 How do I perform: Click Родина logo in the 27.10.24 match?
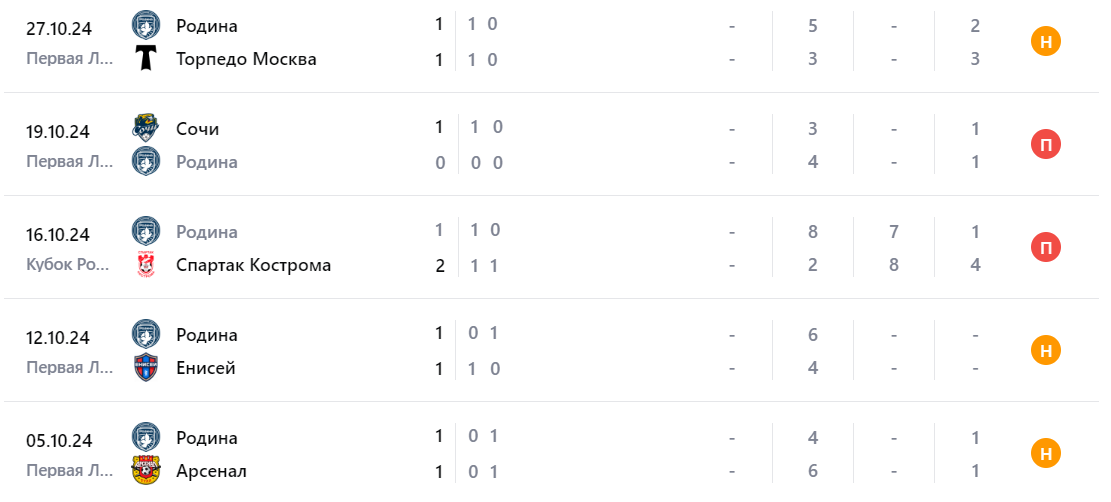click(146, 25)
